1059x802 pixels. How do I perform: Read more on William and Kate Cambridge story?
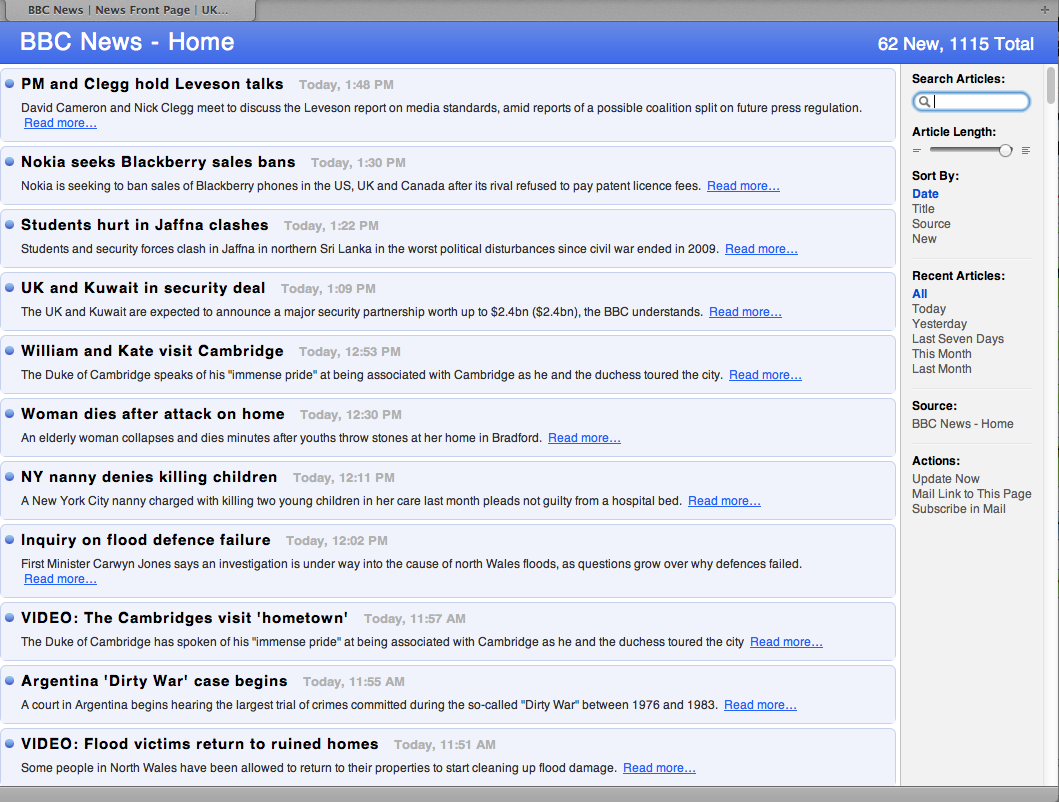[x=765, y=375]
